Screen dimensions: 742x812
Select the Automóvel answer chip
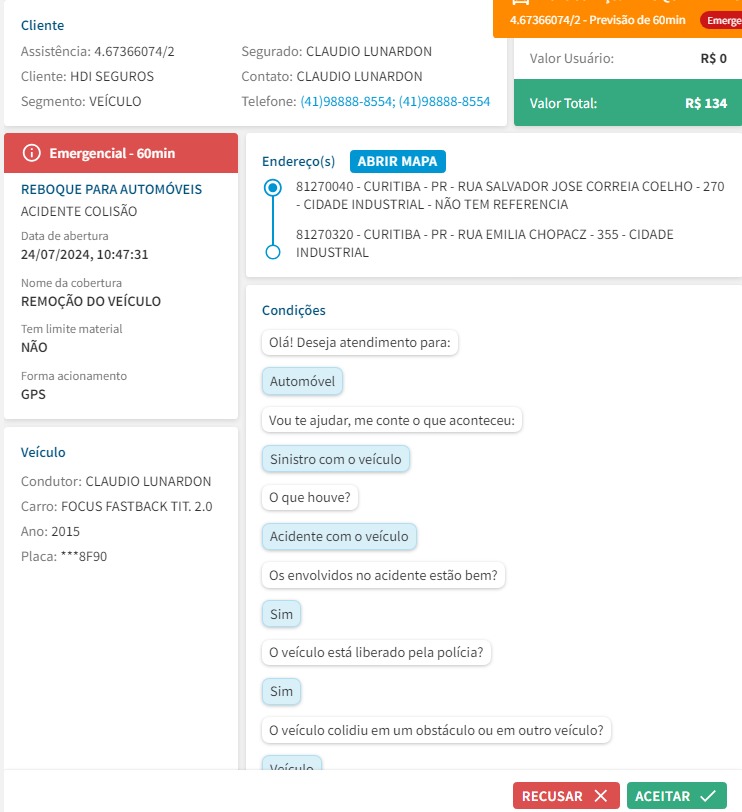[302, 381]
